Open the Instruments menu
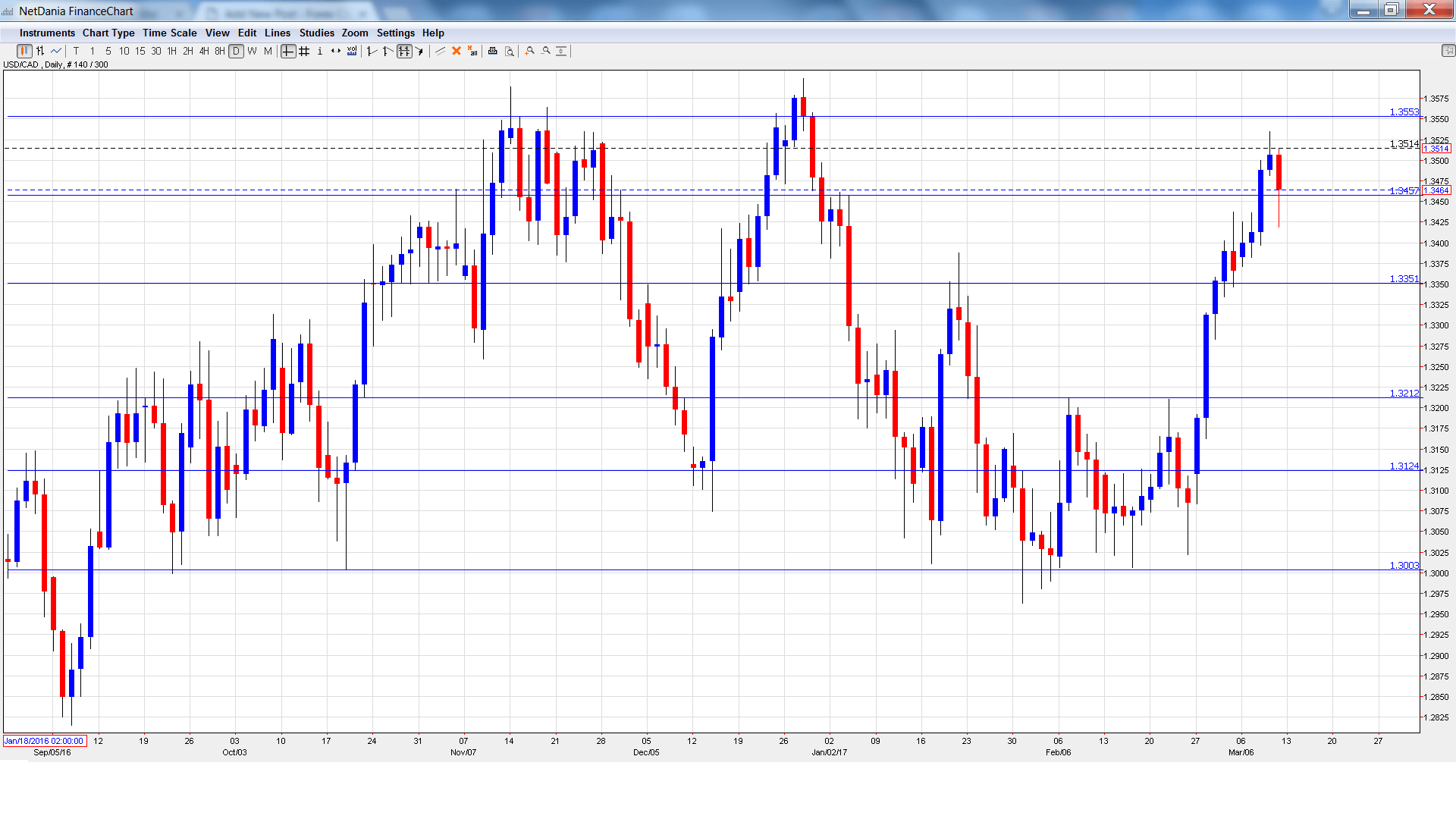1456x819 pixels. coord(47,33)
